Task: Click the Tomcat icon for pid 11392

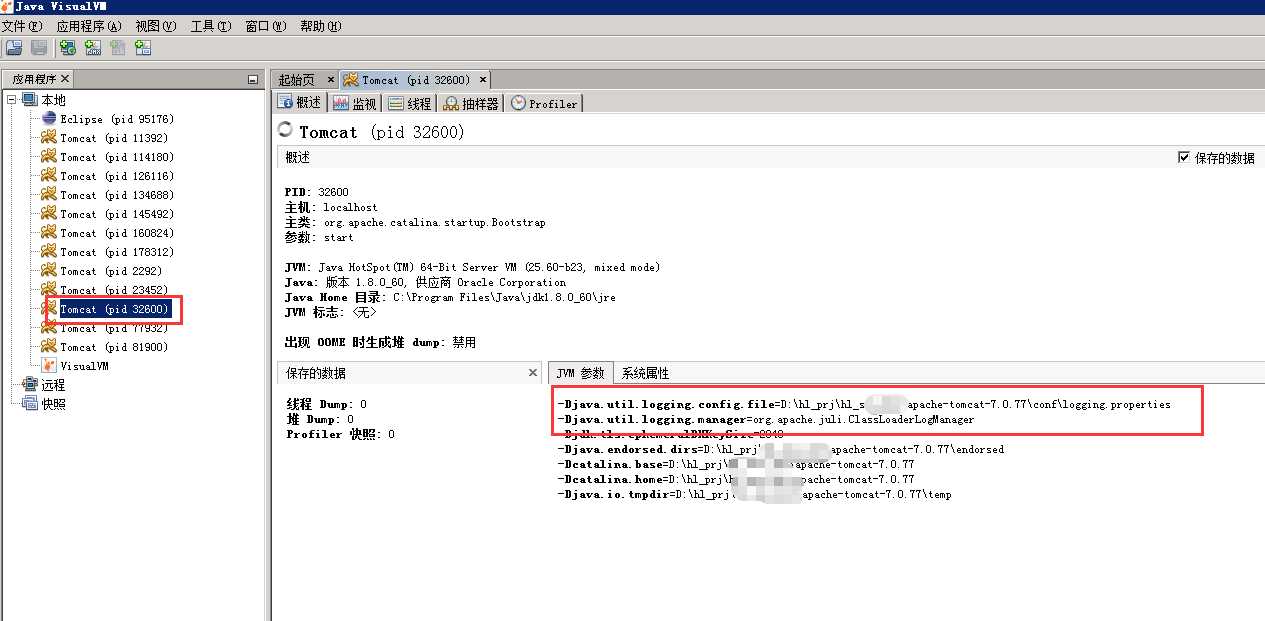Action: [49, 137]
